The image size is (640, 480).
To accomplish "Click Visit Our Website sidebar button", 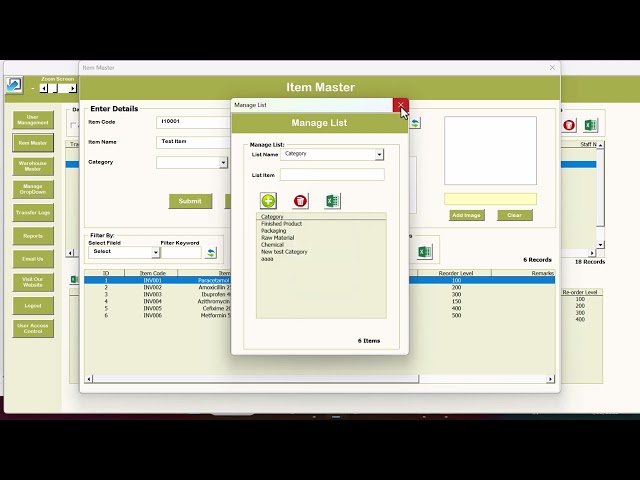I will [x=33, y=282].
